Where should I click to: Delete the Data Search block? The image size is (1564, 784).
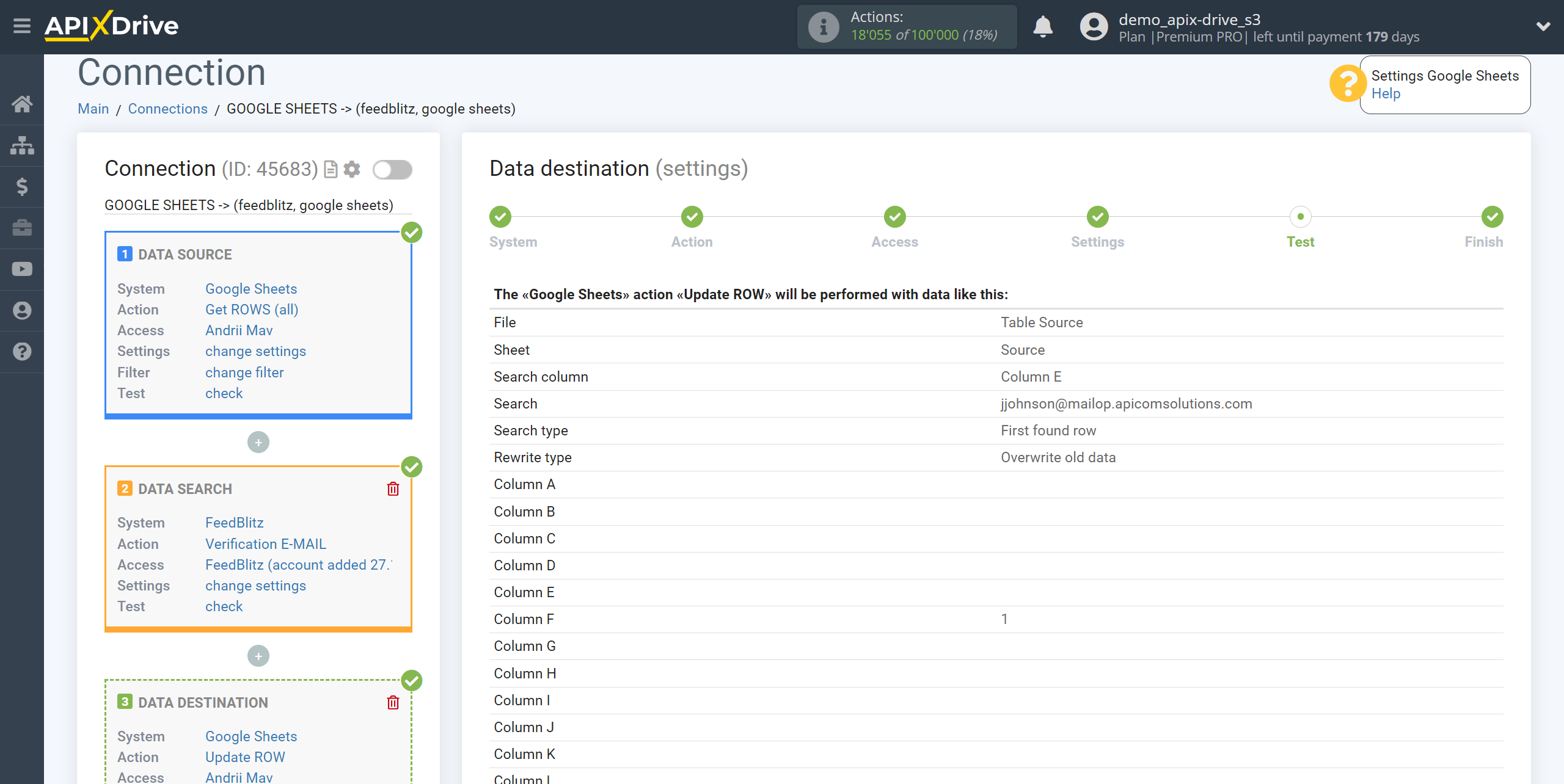coord(393,489)
